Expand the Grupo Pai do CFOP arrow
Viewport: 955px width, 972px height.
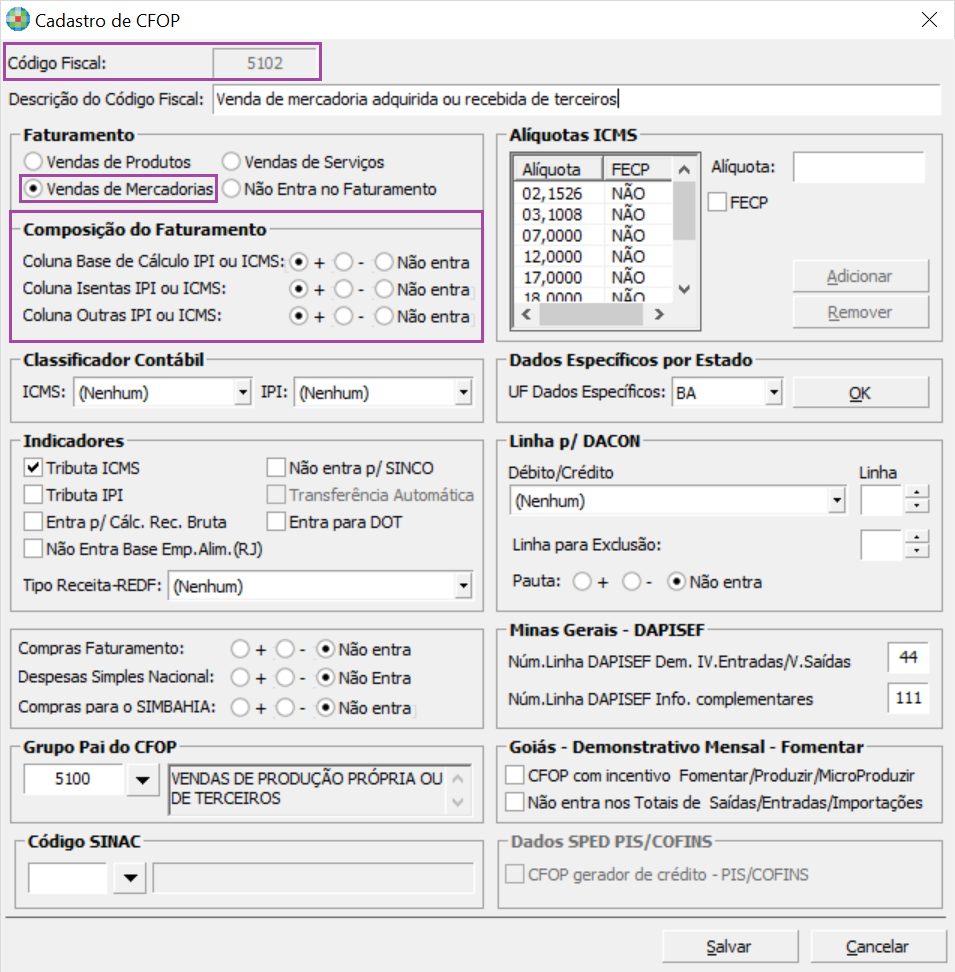tap(141, 781)
